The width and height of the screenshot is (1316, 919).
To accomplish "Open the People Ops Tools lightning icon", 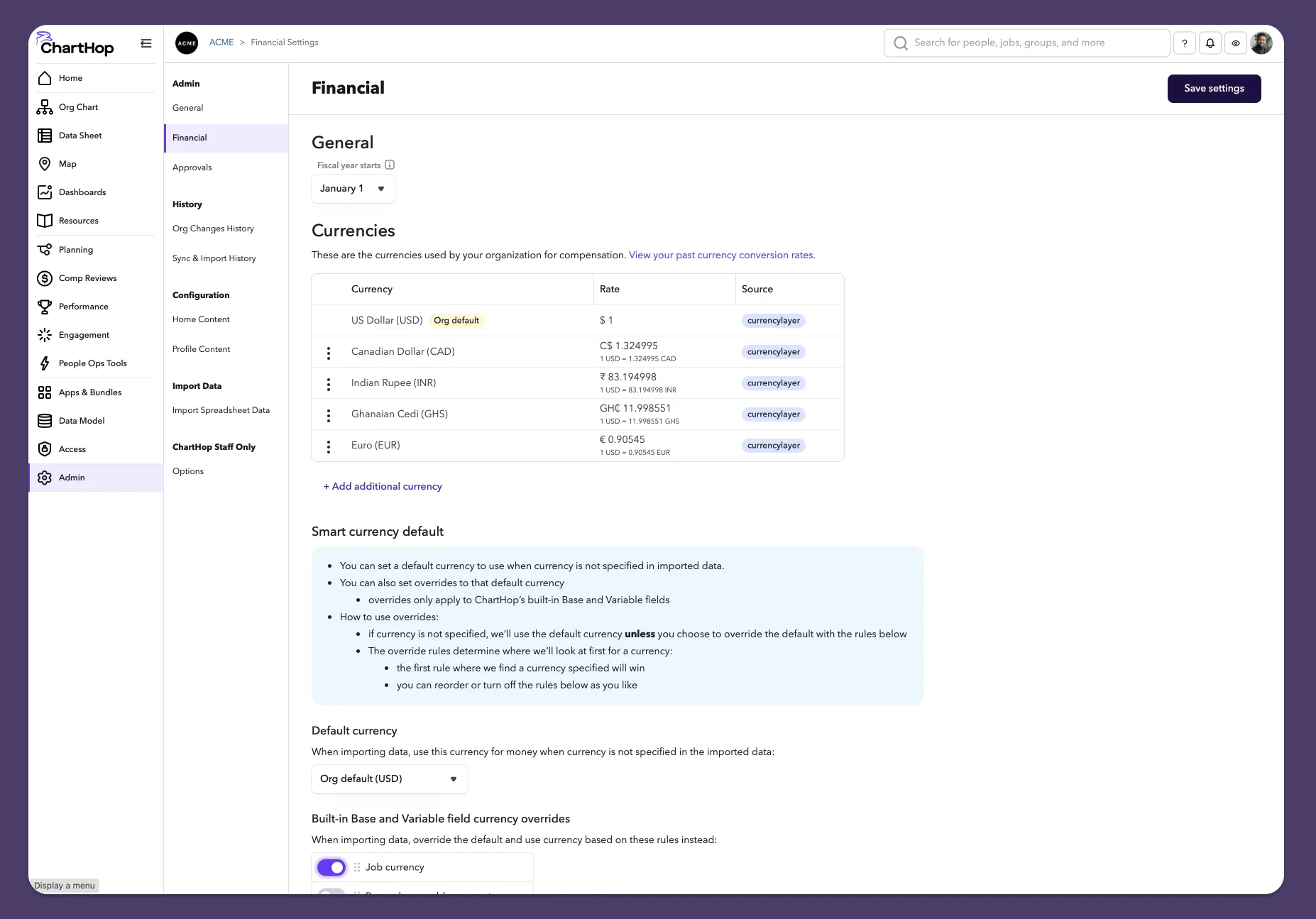I will [45, 363].
